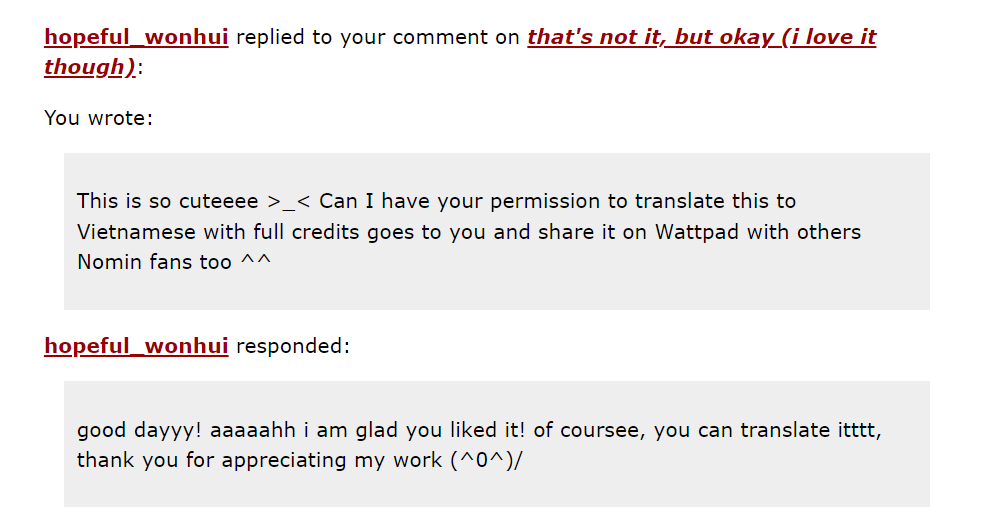
Task: Click the phrase "with full credits goes to you"
Action: coord(346,232)
